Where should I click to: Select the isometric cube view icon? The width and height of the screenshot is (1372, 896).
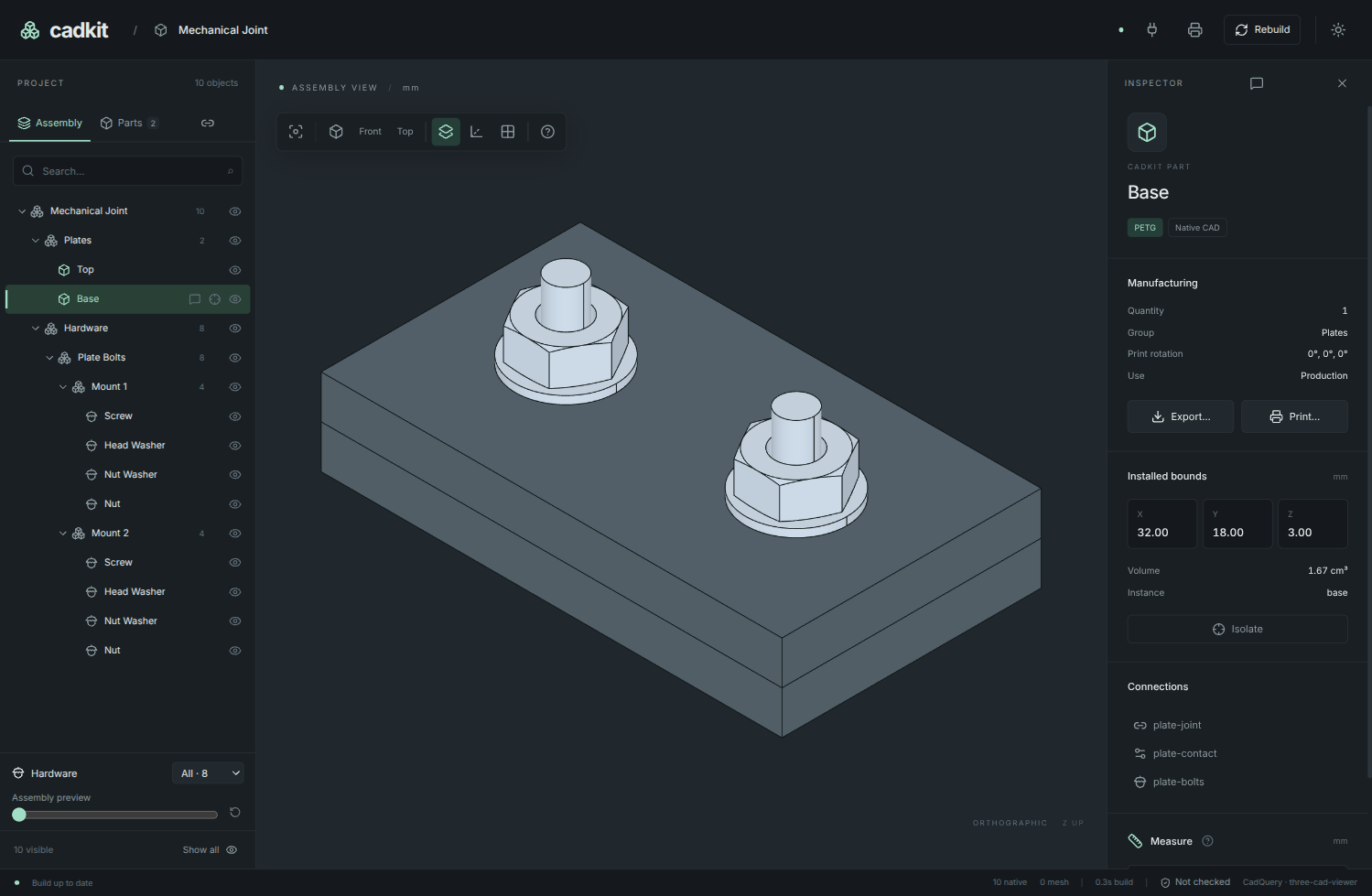[336, 132]
